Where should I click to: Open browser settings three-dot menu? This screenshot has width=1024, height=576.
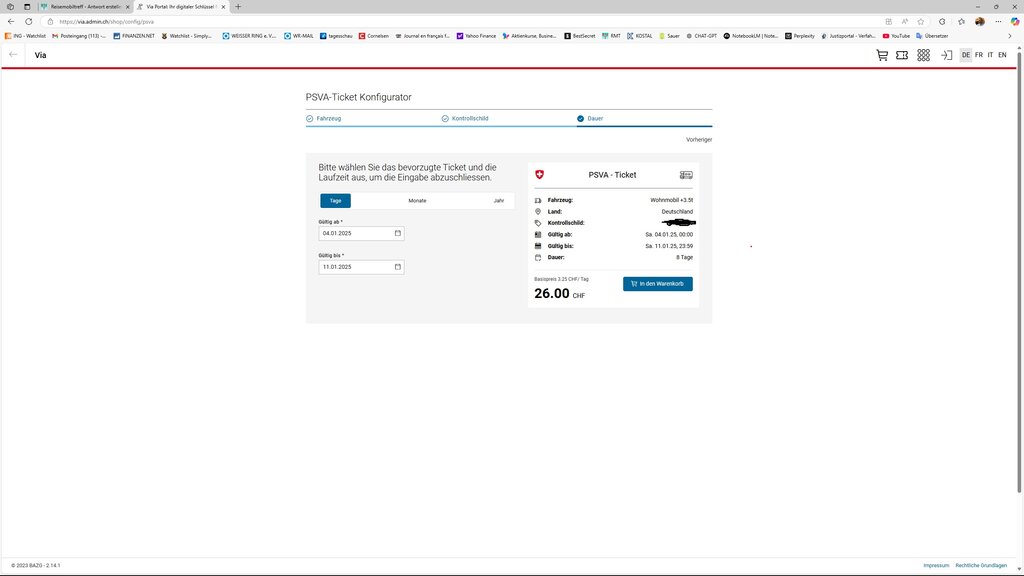998,22
